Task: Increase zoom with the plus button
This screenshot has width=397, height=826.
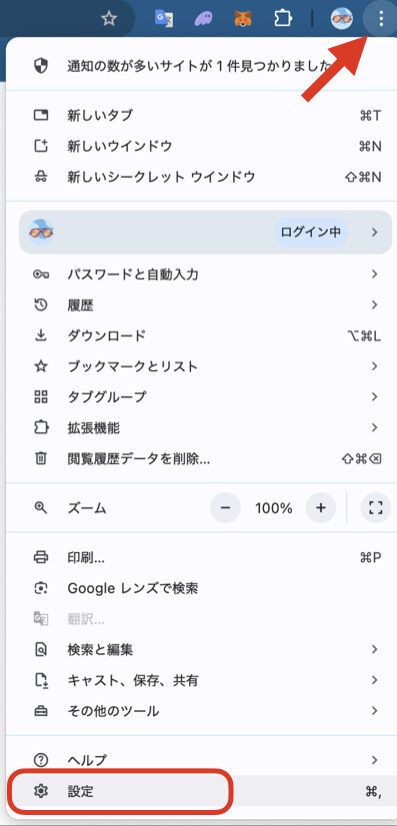Action: [321, 508]
